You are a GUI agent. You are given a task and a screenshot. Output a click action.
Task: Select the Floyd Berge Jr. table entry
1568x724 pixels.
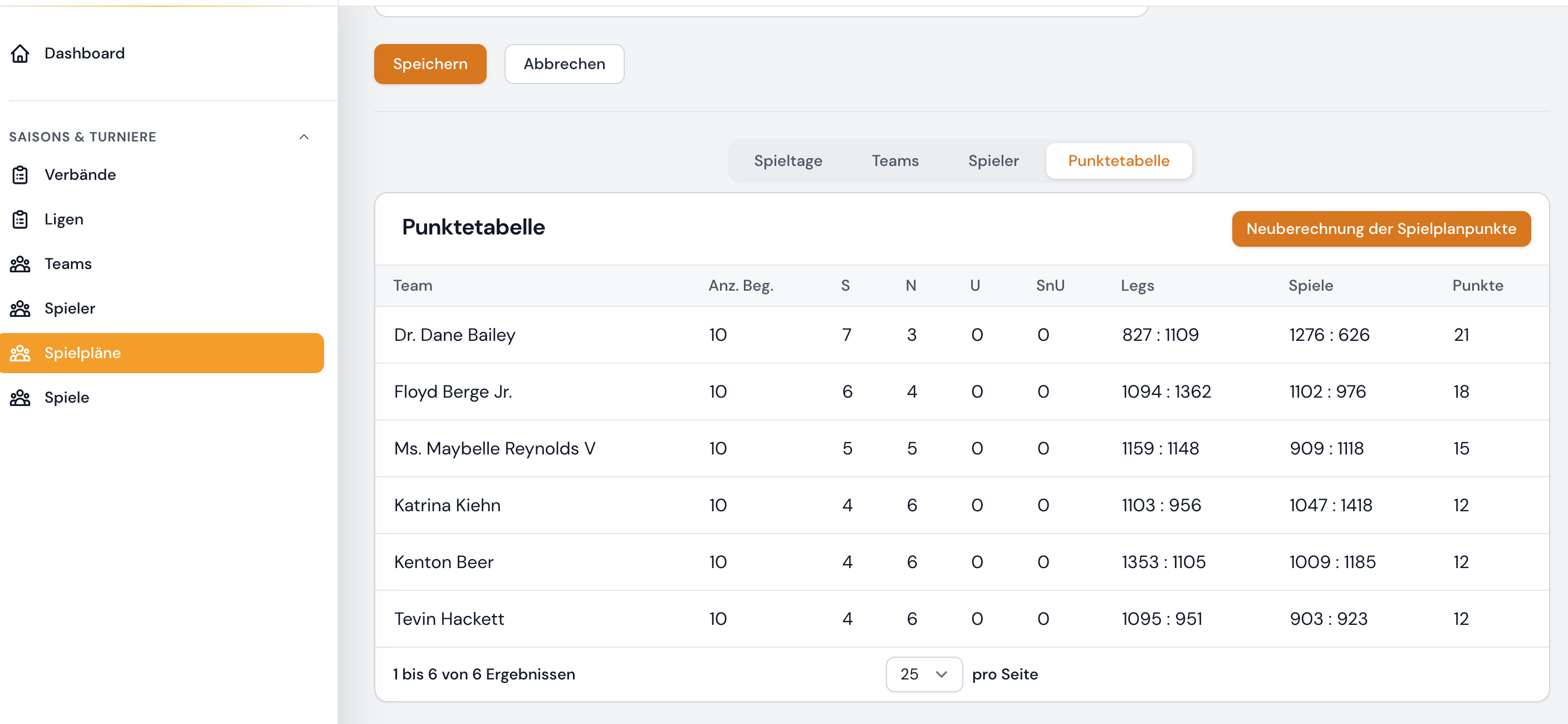(x=452, y=392)
